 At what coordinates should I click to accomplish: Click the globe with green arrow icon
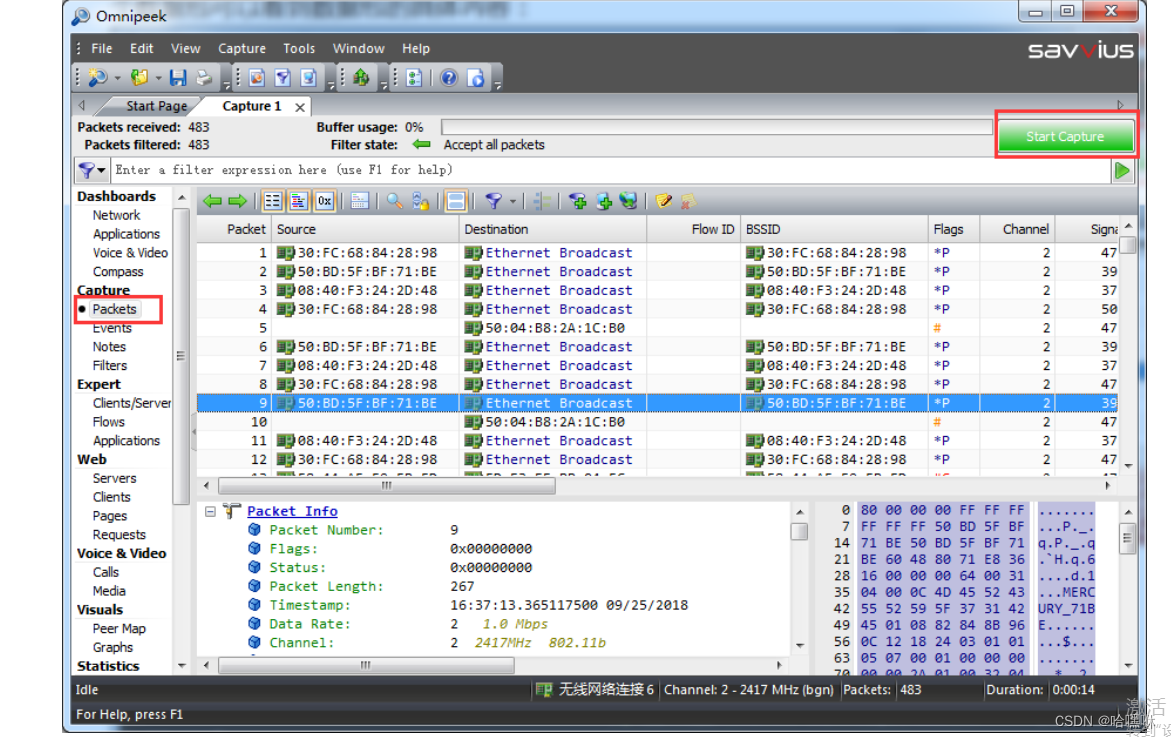[629, 201]
